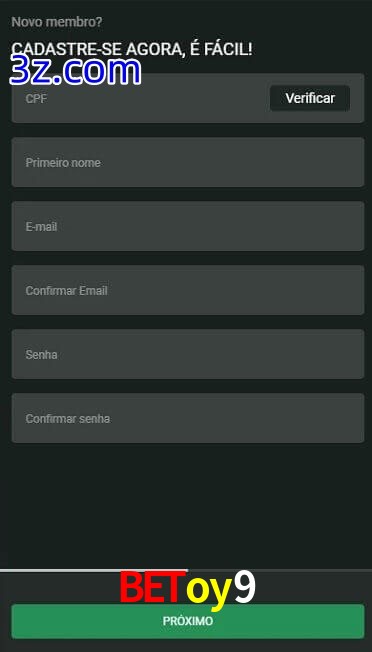Click the Confirmar Email placeholder label
This screenshot has height=652, width=372.
pyautogui.click(x=67, y=291)
